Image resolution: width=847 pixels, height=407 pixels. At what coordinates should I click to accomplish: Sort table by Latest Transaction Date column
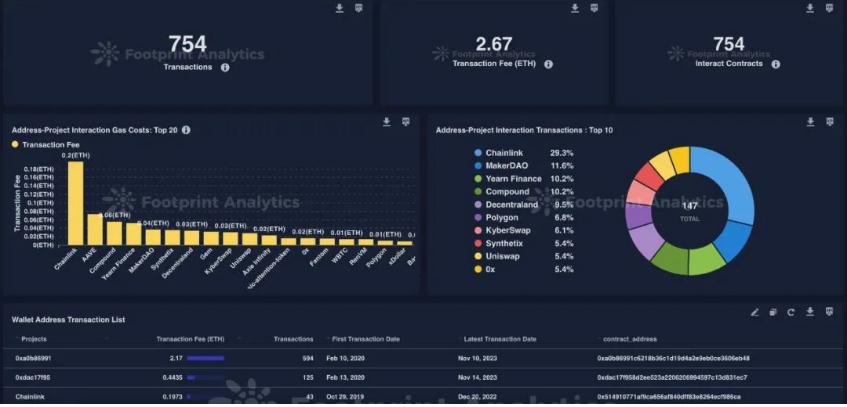coord(500,339)
